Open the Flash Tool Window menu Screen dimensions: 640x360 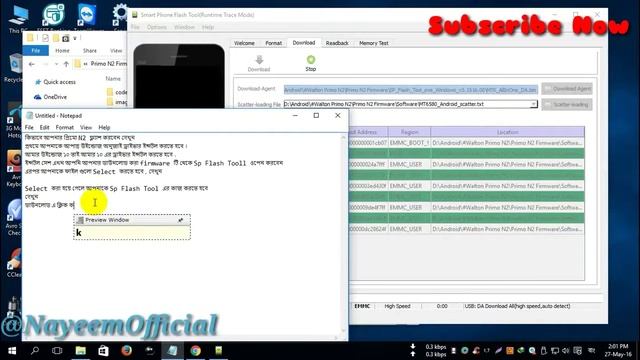point(184,27)
